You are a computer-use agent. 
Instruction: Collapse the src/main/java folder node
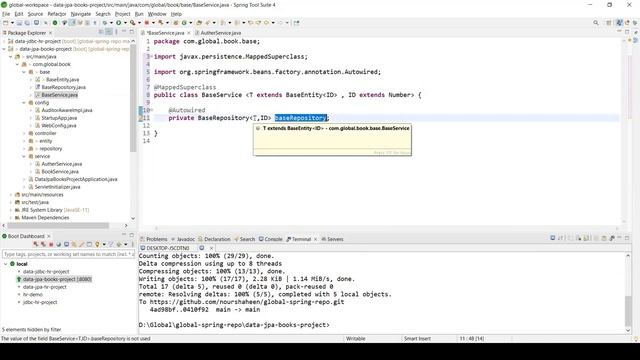coord(11,57)
